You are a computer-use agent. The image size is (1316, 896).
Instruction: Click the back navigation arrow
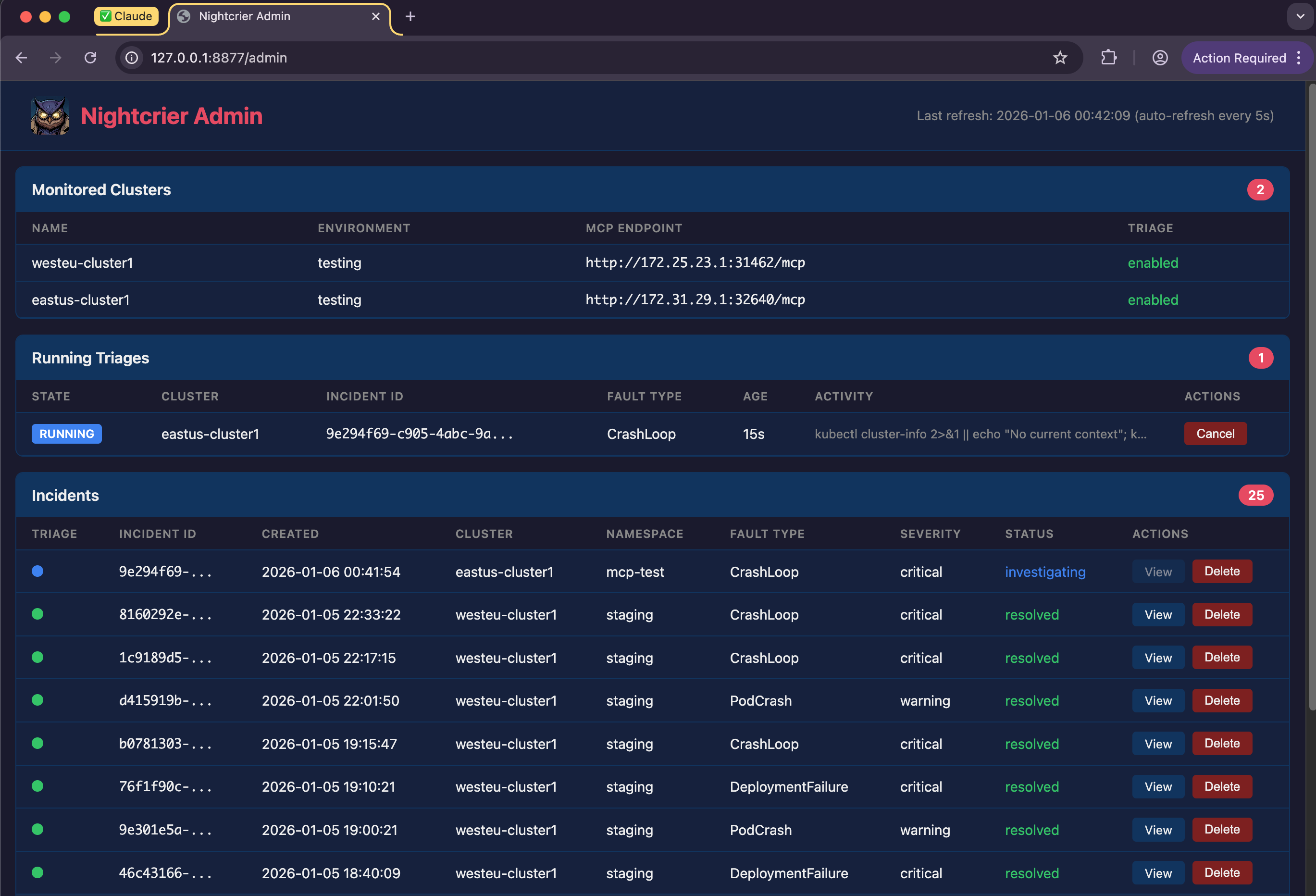pos(22,57)
